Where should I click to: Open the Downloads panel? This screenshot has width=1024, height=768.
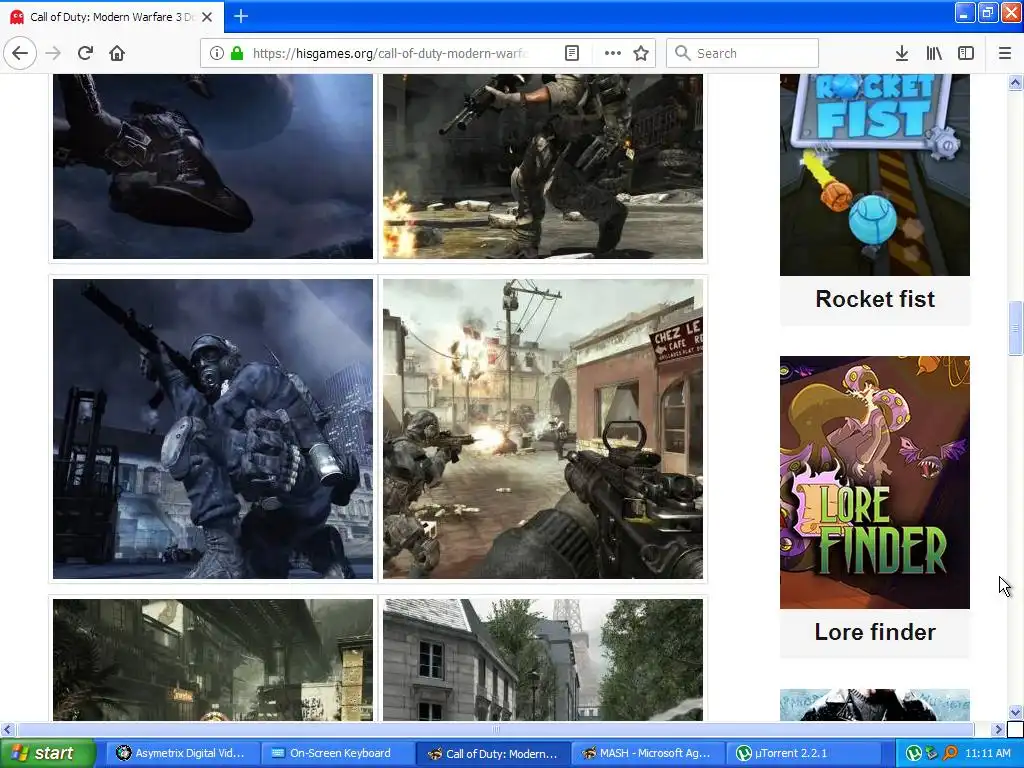coord(902,53)
